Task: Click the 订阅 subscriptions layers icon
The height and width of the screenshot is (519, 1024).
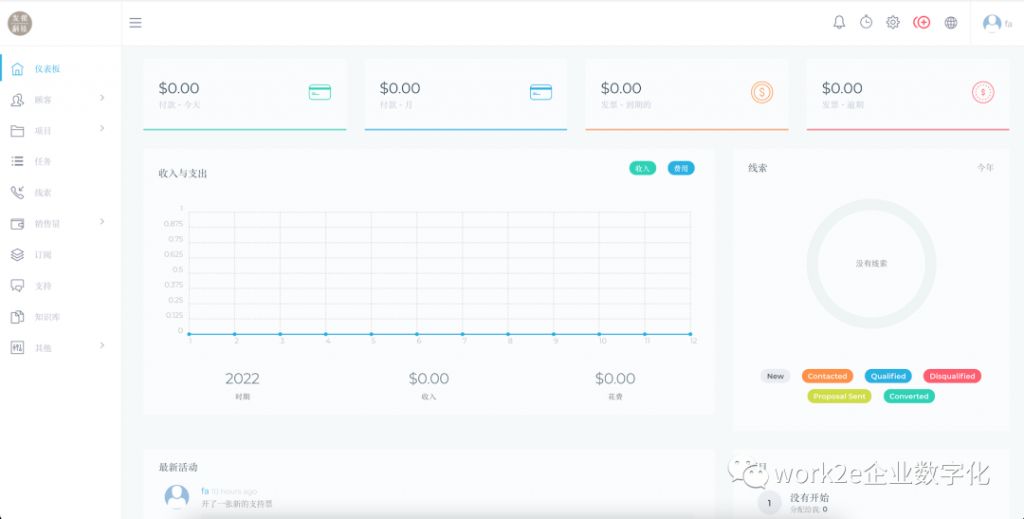Action: 17,255
